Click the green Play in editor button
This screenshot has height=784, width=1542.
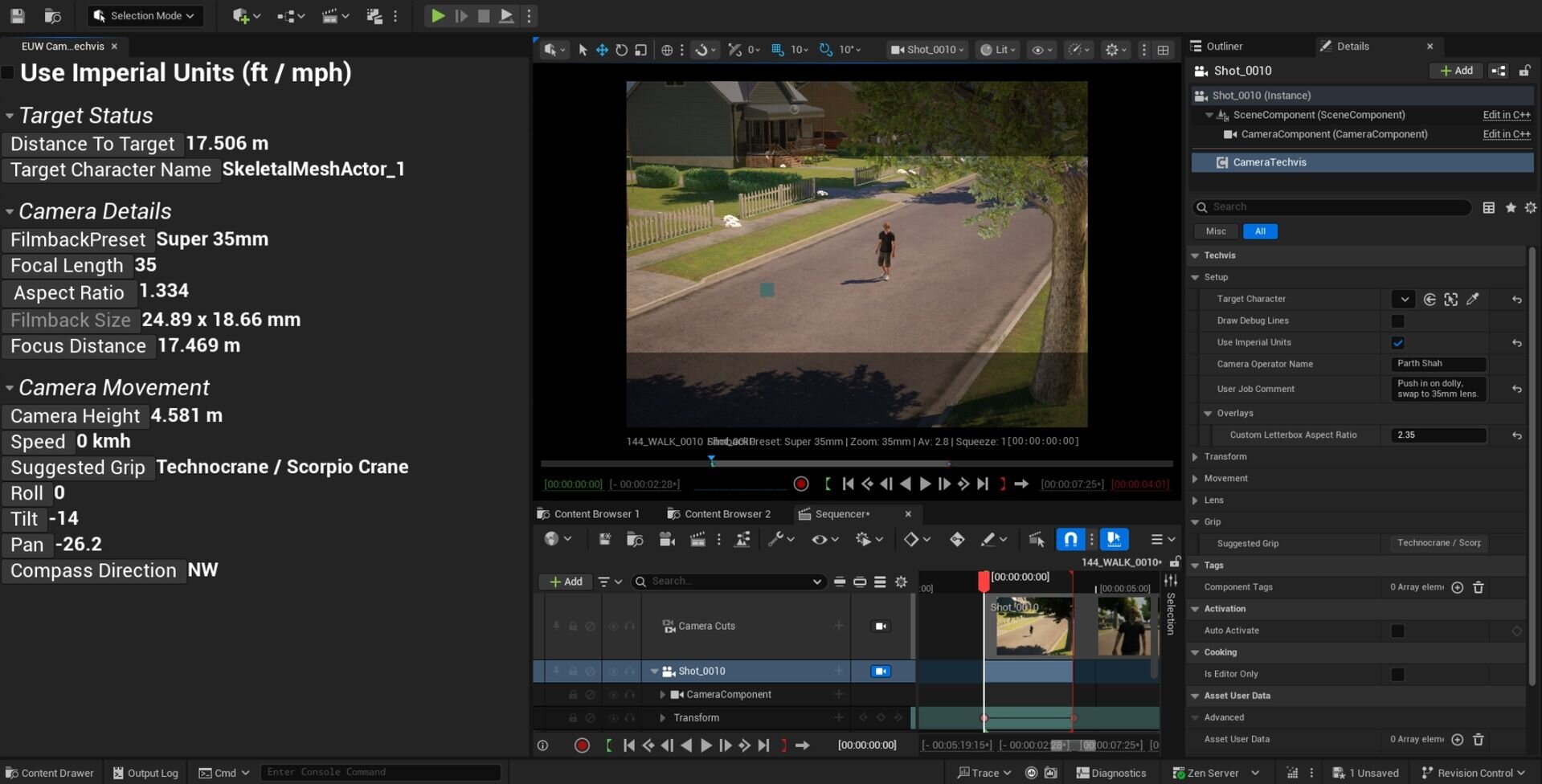(x=437, y=16)
